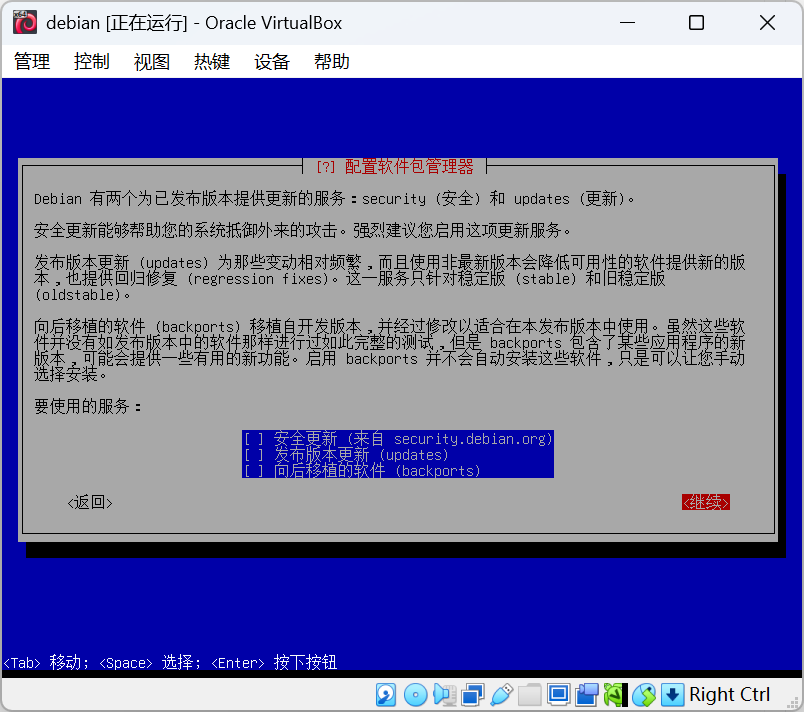Open the 控制 menu

(92, 62)
